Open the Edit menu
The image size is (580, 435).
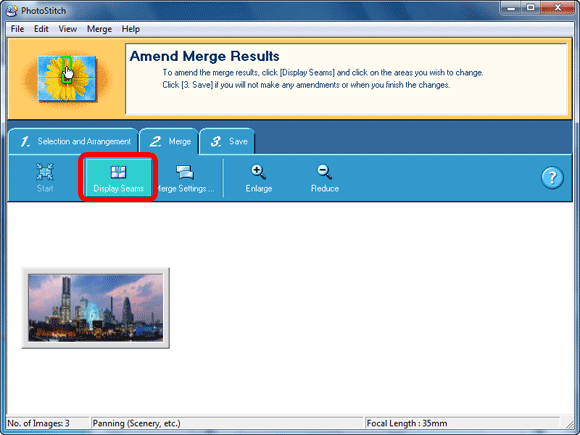[41, 29]
